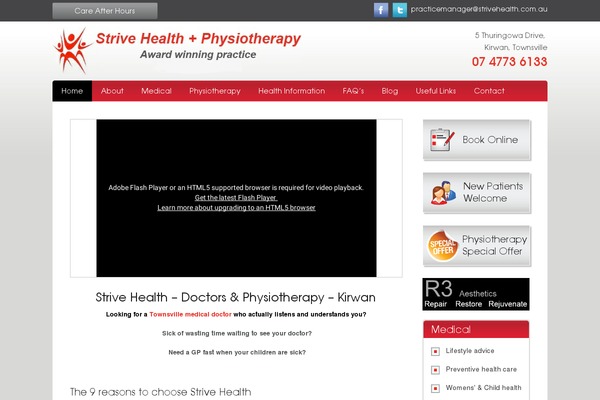The height and width of the screenshot is (400, 600).
Task: Open the FAQ's menu item
Action: (x=353, y=91)
